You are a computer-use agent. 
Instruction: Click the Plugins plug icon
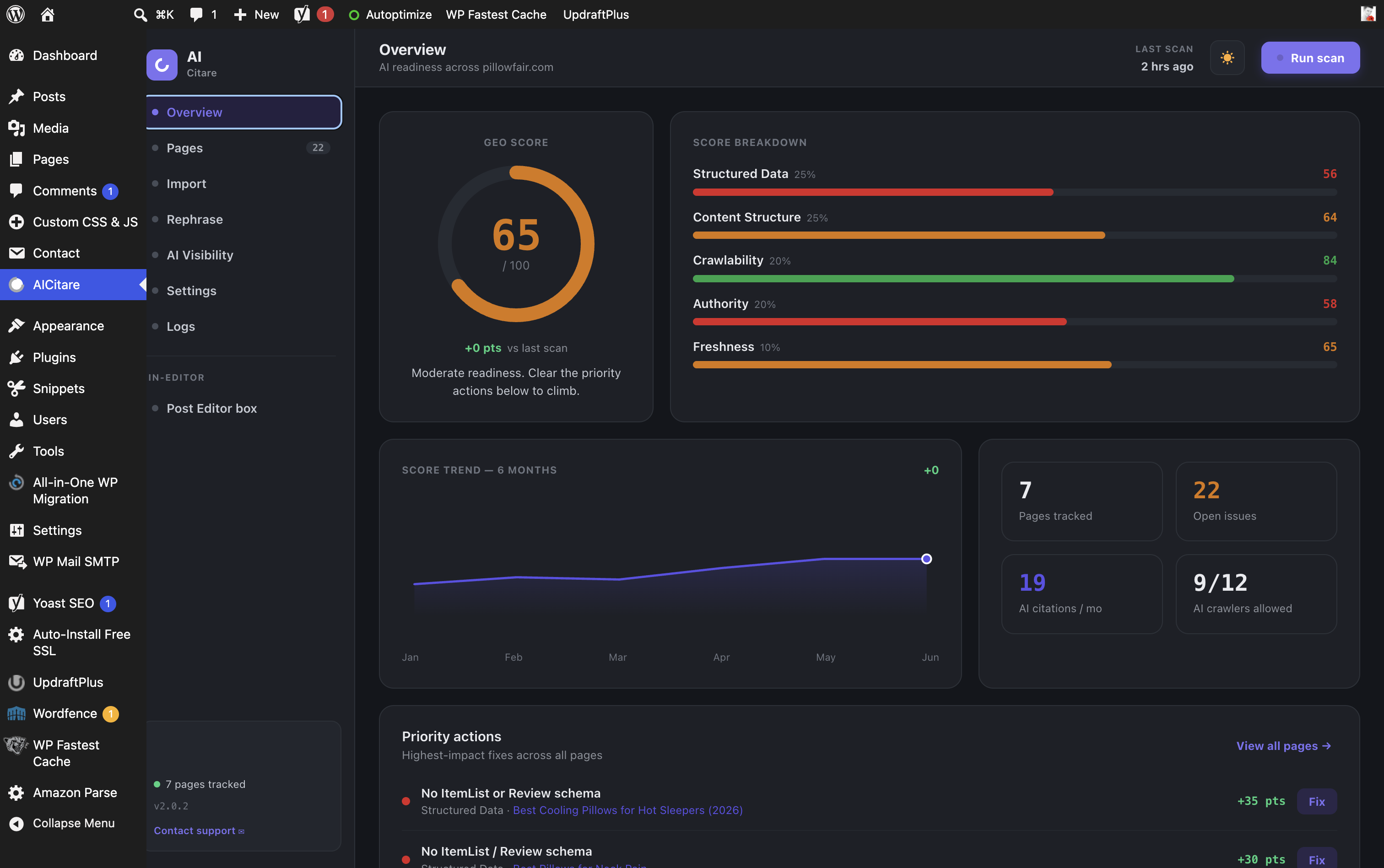(x=16, y=357)
